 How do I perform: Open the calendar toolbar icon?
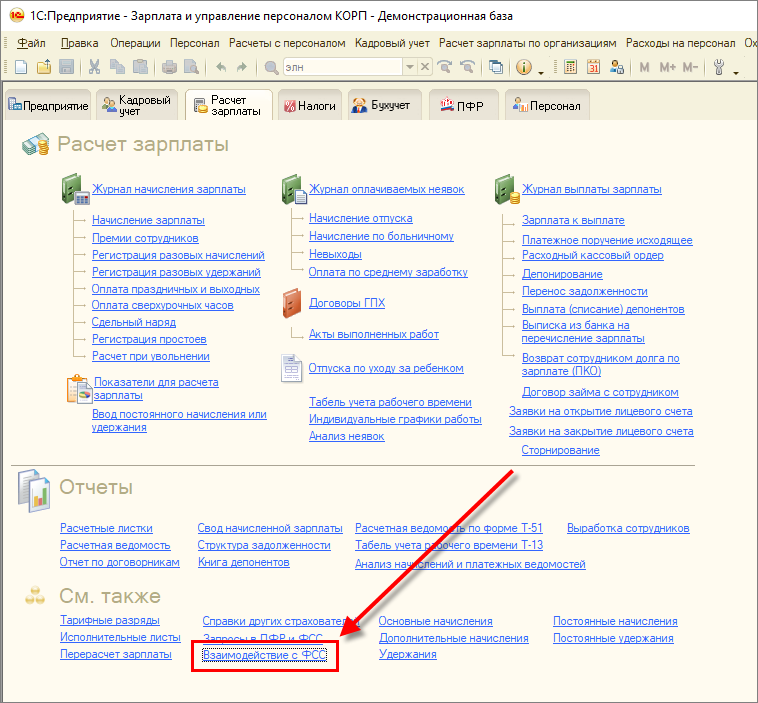pyautogui.click(x=593, y=67)
